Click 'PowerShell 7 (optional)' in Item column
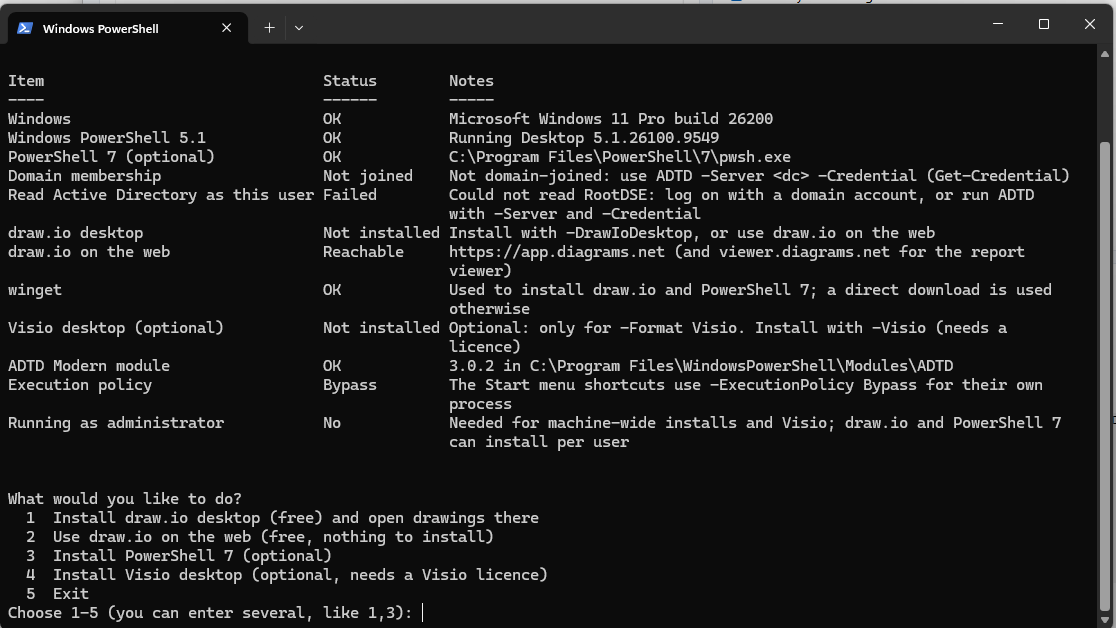Screen dimensions: 1116x628 click(x=111, y=157)
